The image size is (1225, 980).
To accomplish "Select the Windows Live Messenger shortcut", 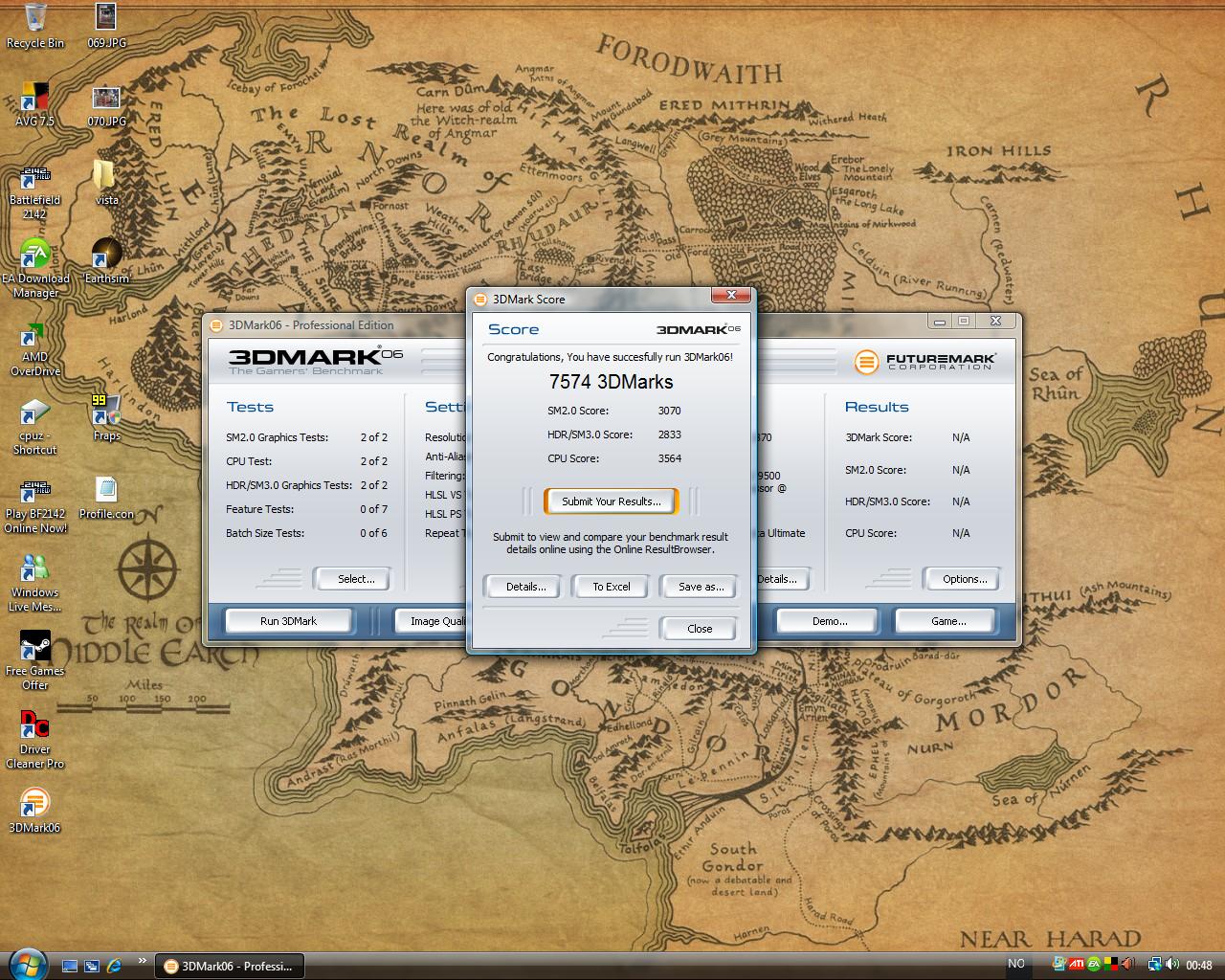I will (35, 583).
